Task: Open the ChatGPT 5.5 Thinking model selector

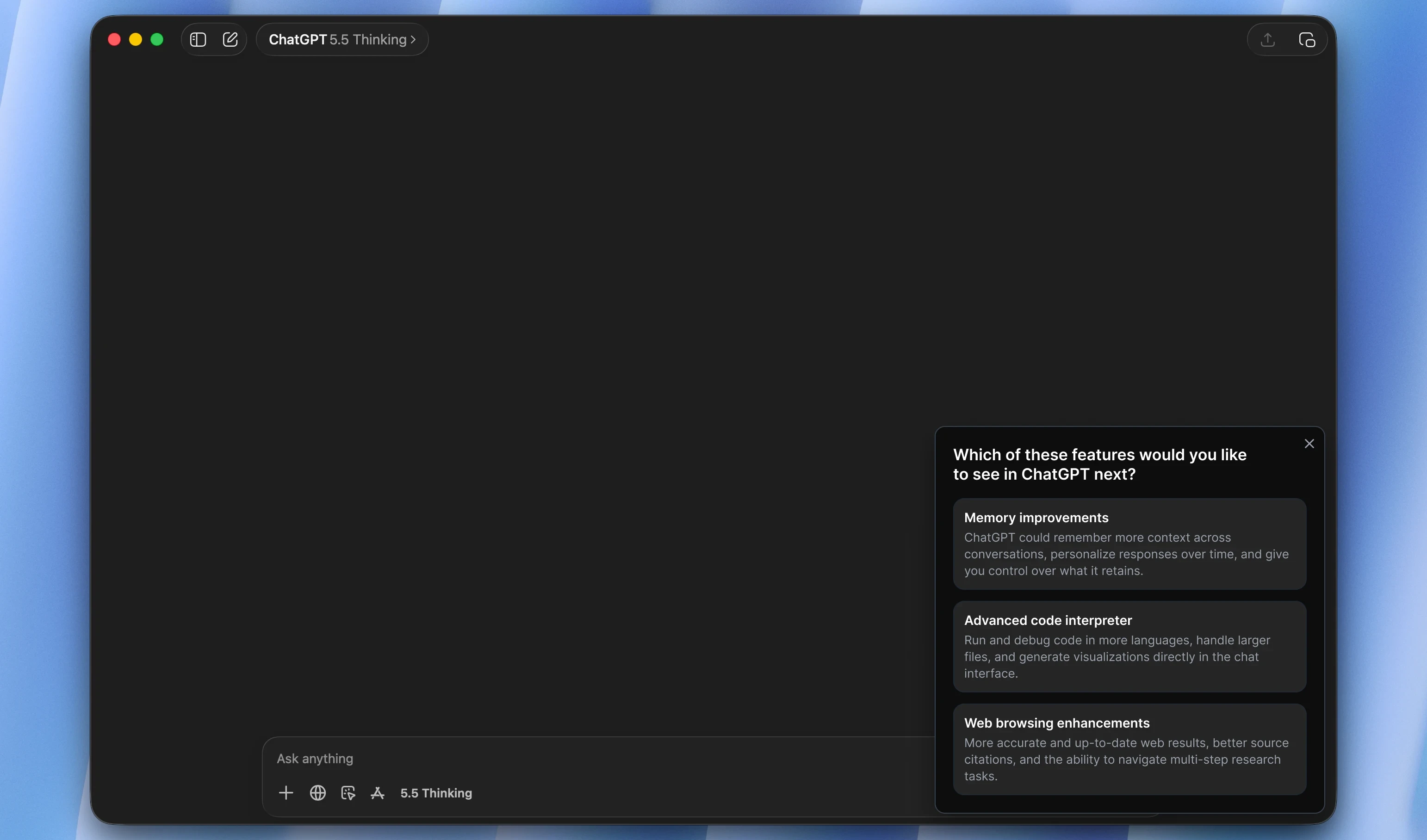Action: pyautogui.click(x=342, y=40)
